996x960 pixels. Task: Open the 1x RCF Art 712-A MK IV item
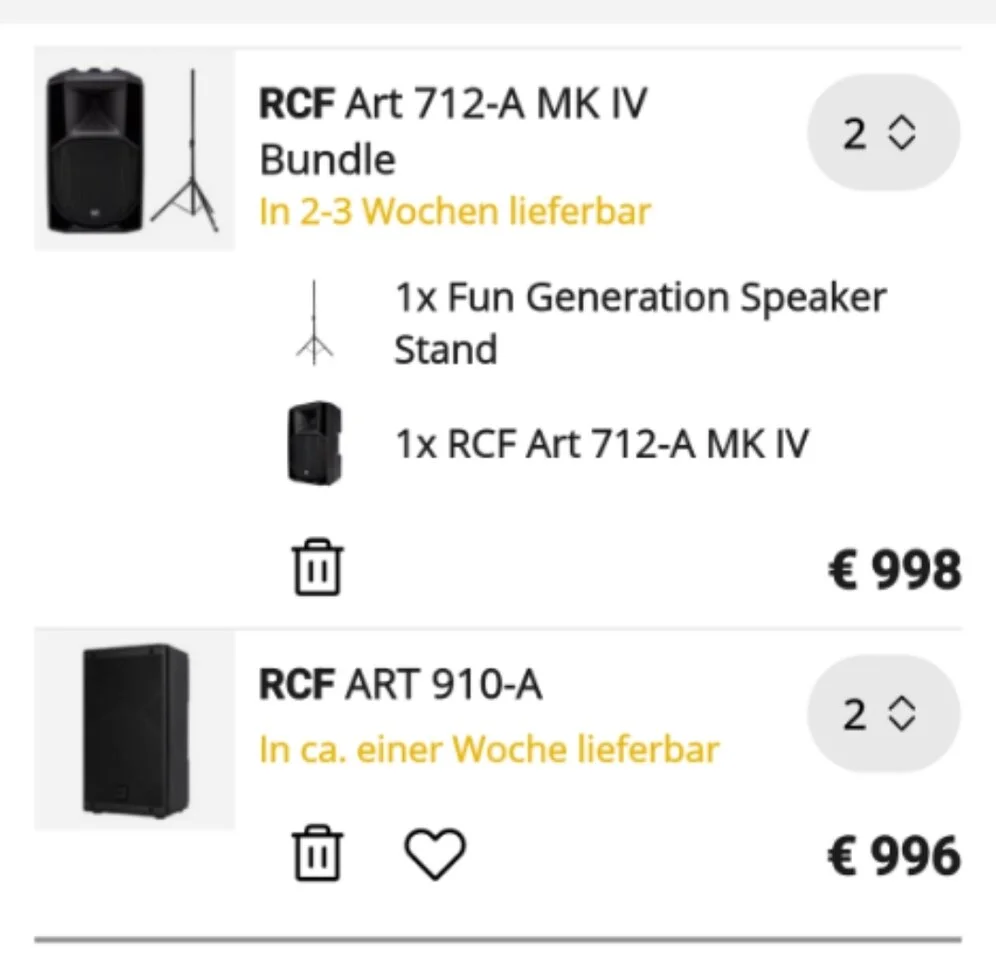pos(601,443)
